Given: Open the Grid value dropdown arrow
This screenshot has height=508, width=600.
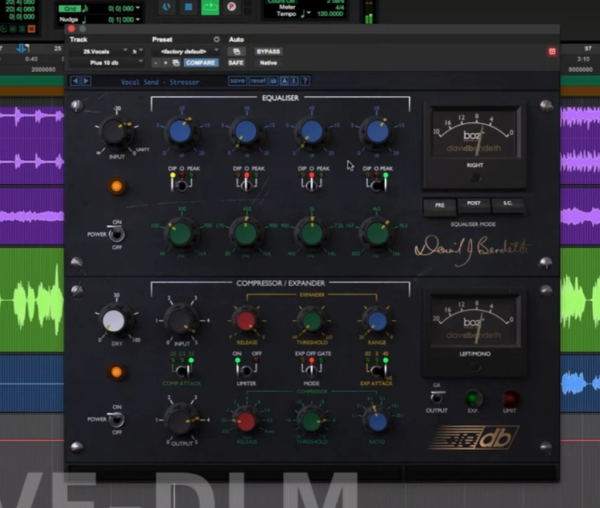Looking at the screenshot, I should coord(138,8).
